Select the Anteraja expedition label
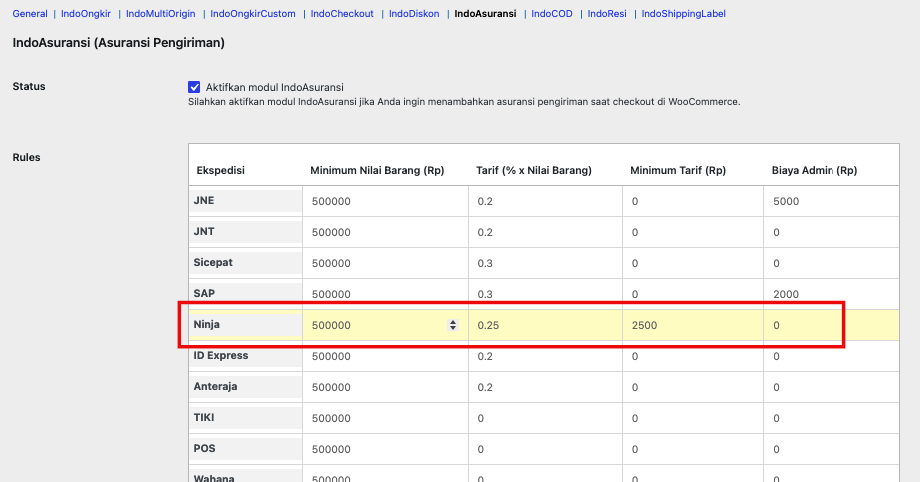Viewport: 920px width, 482px height. click(x=215, y=386)
